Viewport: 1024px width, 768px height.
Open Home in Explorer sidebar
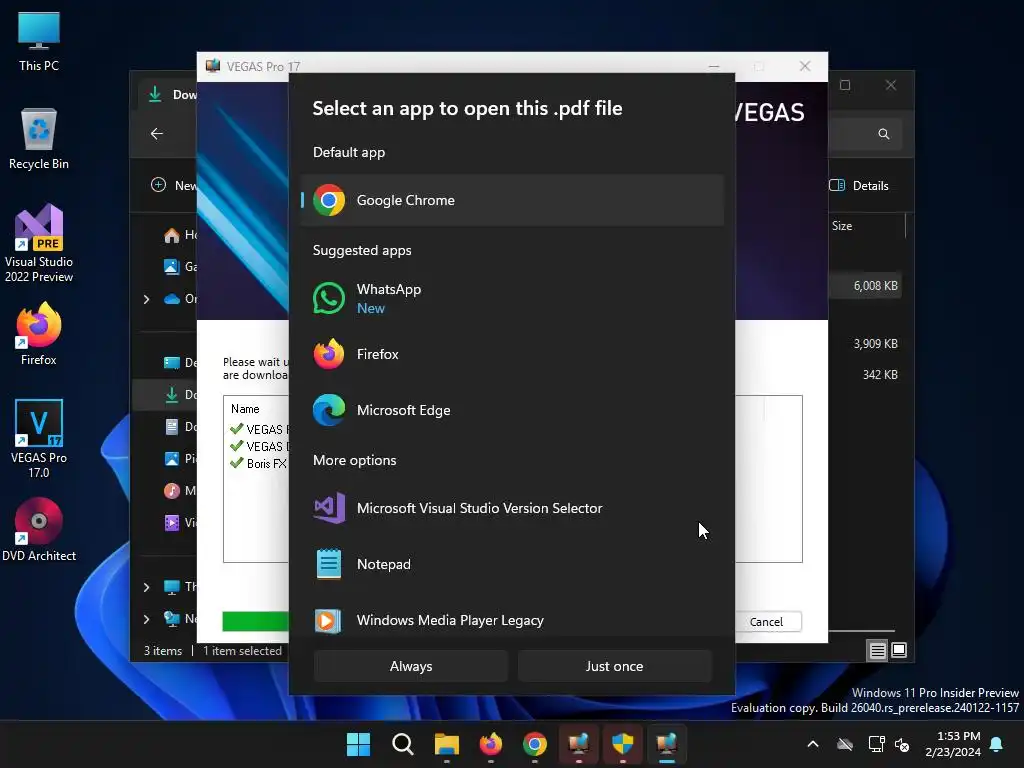coord(179,235)
